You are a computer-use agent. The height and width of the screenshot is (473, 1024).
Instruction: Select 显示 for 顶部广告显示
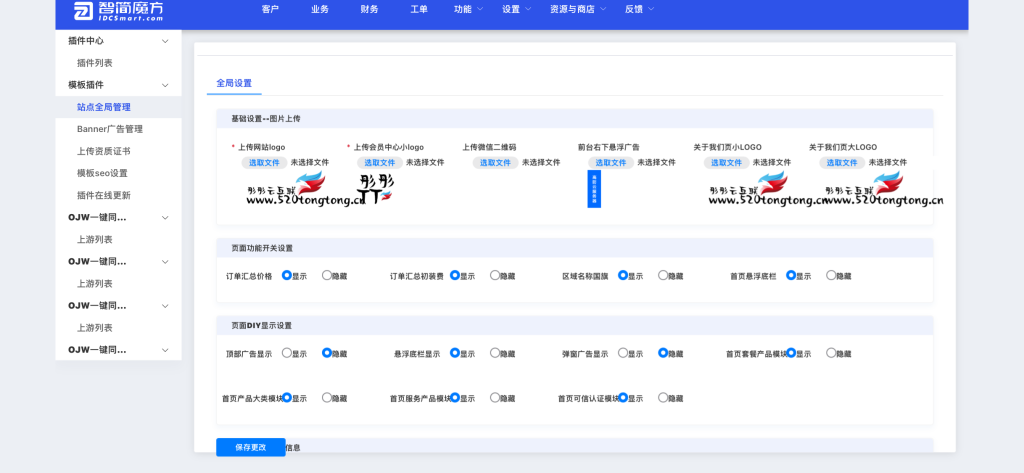click(287, 353)
